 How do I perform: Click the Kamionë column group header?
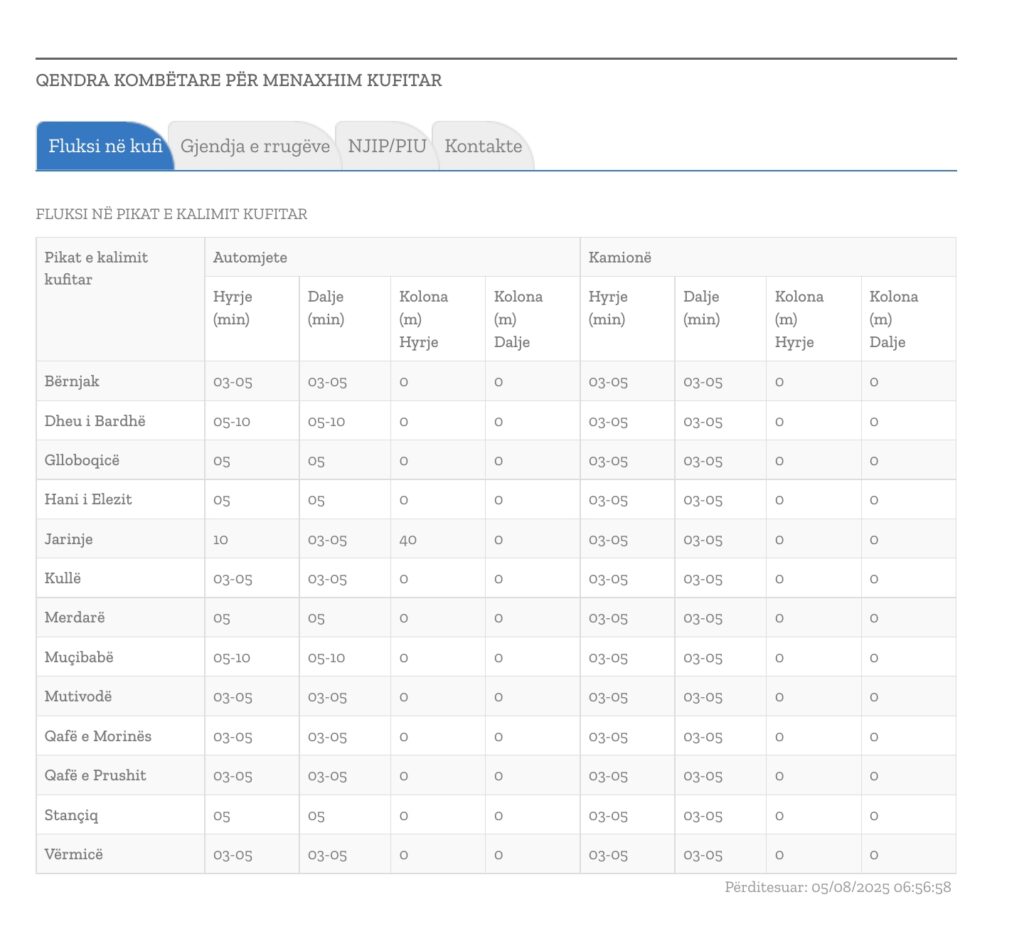click(x=619, y=257)
